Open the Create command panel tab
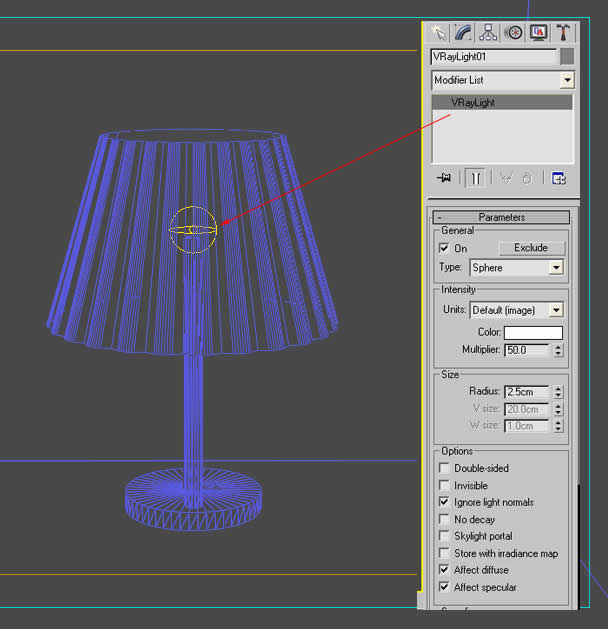 click(439, 33)
